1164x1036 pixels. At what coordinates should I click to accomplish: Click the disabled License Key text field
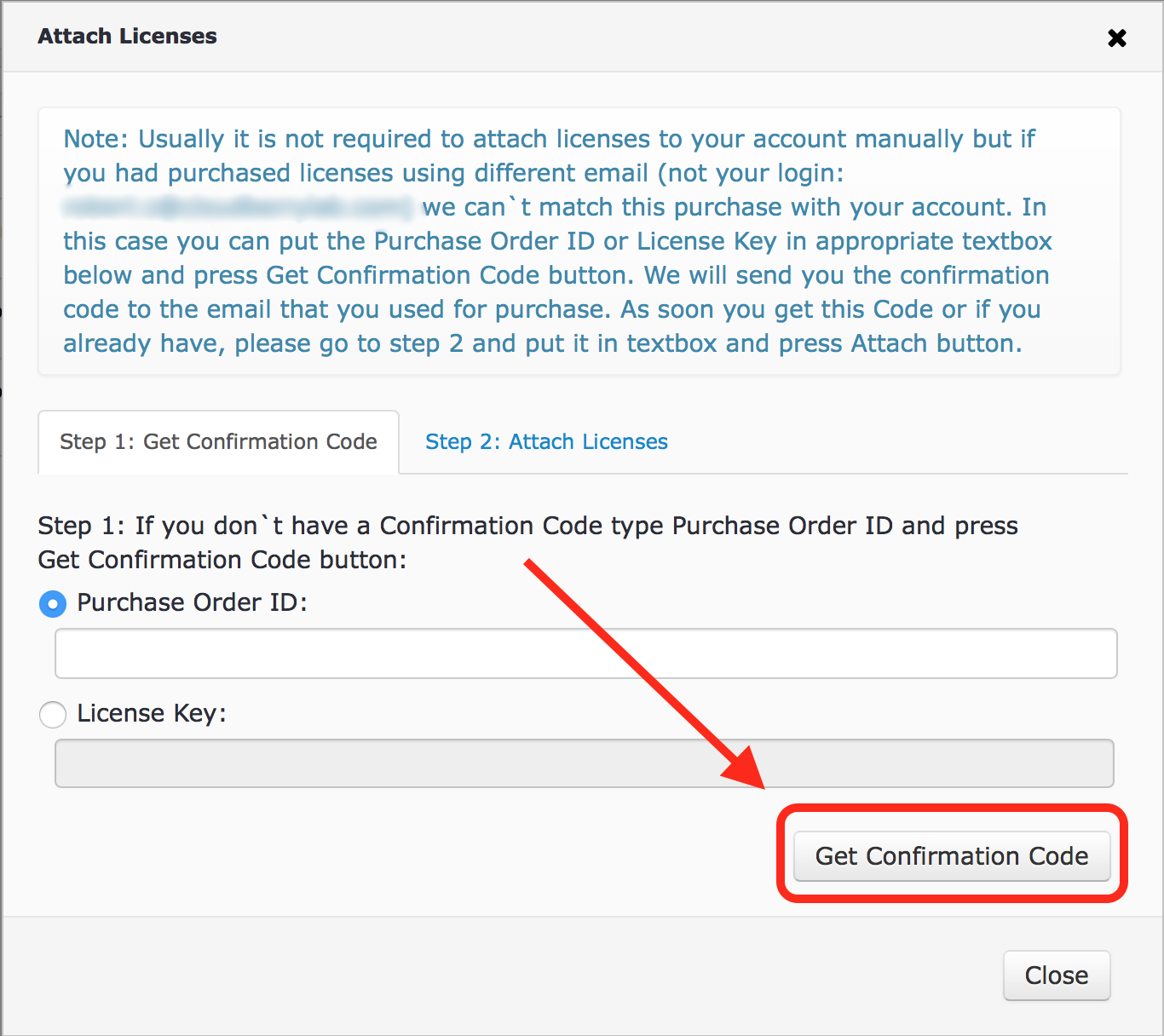click(x=585, y=763)
